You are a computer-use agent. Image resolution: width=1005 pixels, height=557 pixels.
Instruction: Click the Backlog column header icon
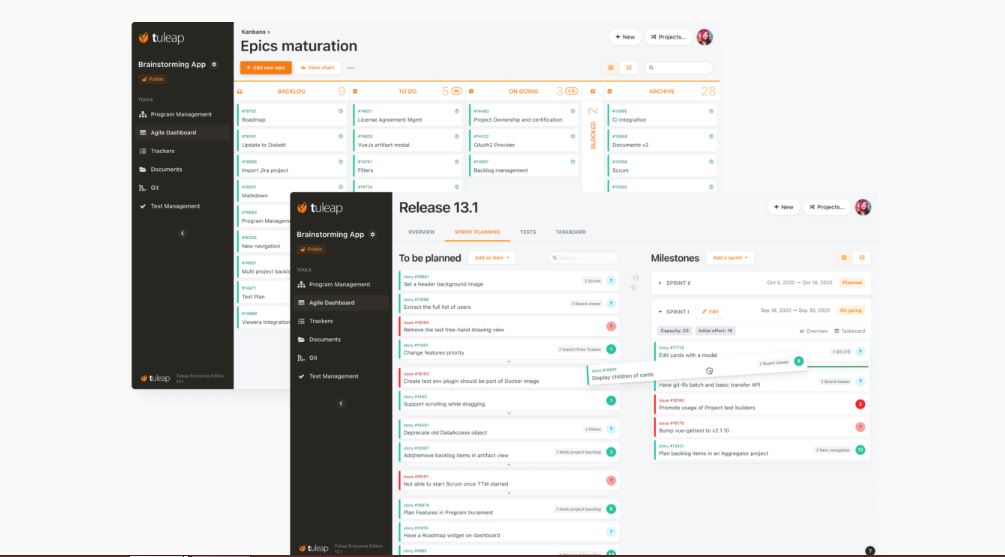pos(240,92)
